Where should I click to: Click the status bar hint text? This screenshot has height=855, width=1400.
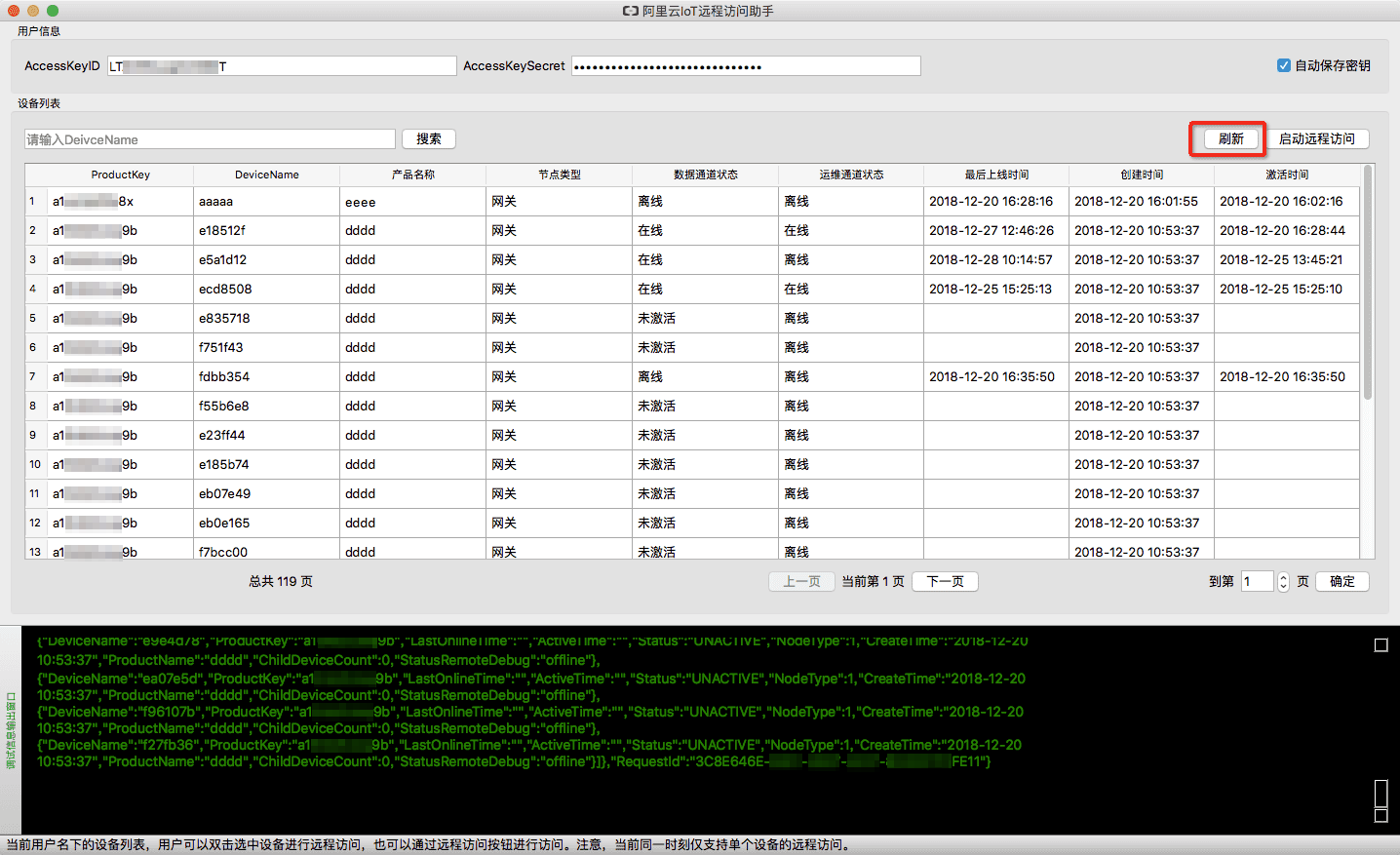tap(429, 844)
